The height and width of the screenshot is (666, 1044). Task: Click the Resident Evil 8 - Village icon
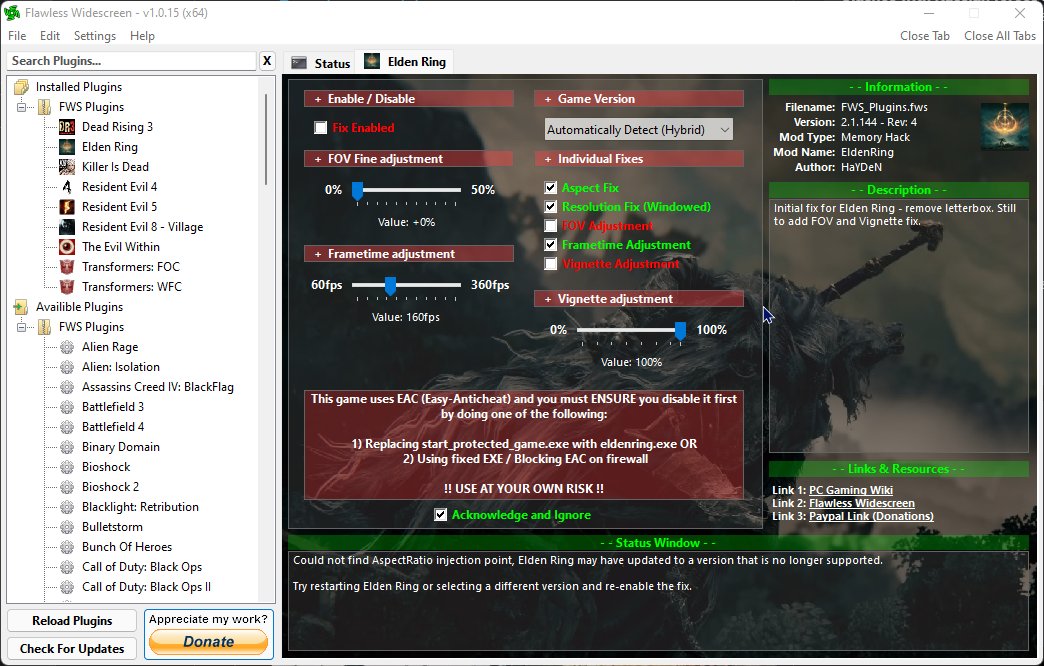(x=67, y=226)
